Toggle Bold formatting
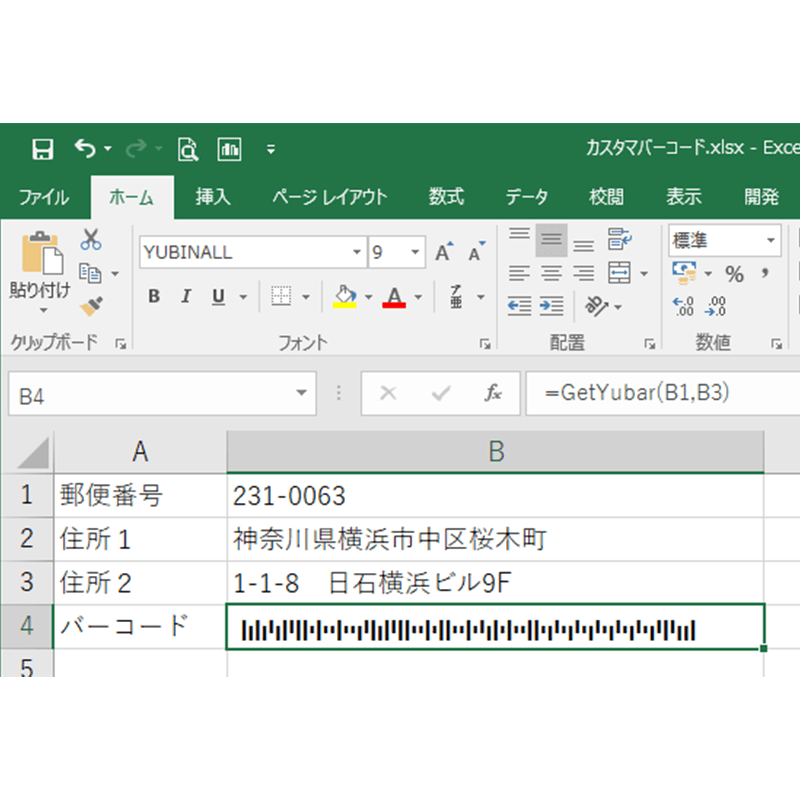Viewport: 800px width, 800px height. click(x=154, y=297)
